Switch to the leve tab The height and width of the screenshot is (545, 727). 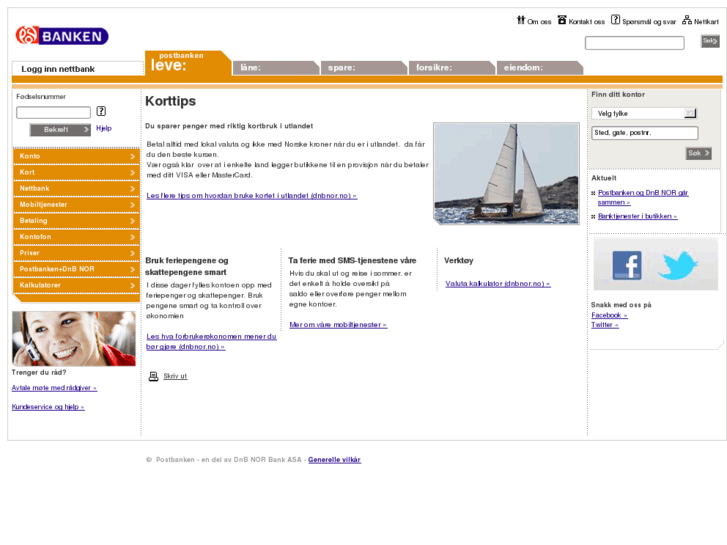(188, 64)
